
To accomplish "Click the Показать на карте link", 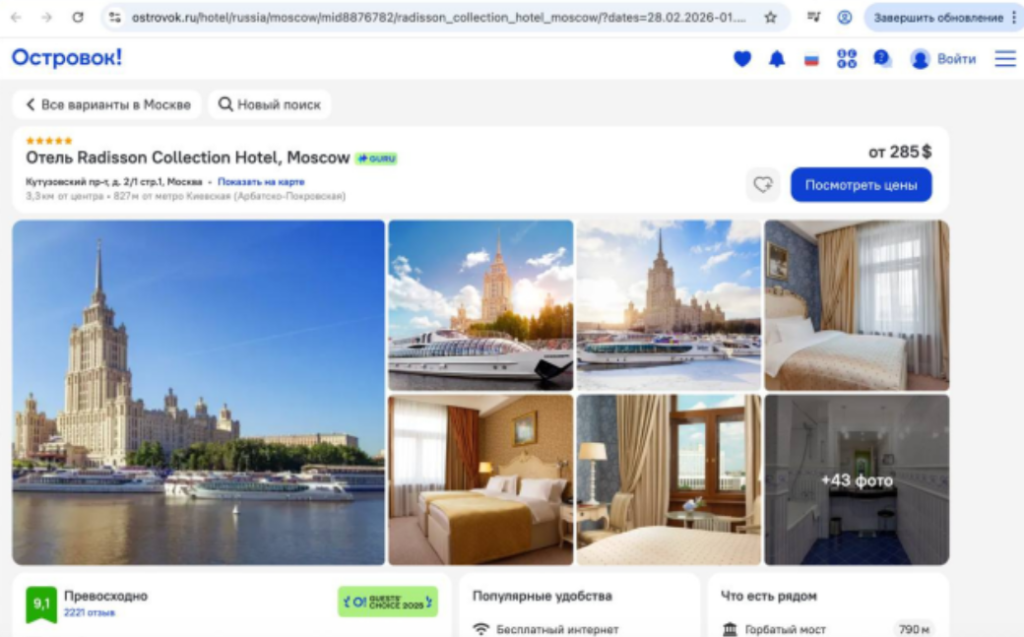I will coord(261,182).
